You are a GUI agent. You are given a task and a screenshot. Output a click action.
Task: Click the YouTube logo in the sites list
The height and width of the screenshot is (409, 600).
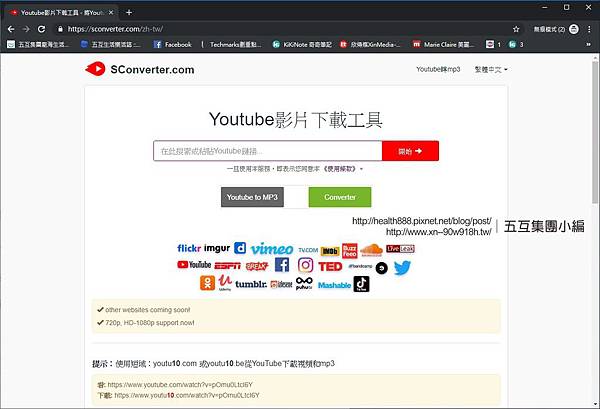[194, 265]
